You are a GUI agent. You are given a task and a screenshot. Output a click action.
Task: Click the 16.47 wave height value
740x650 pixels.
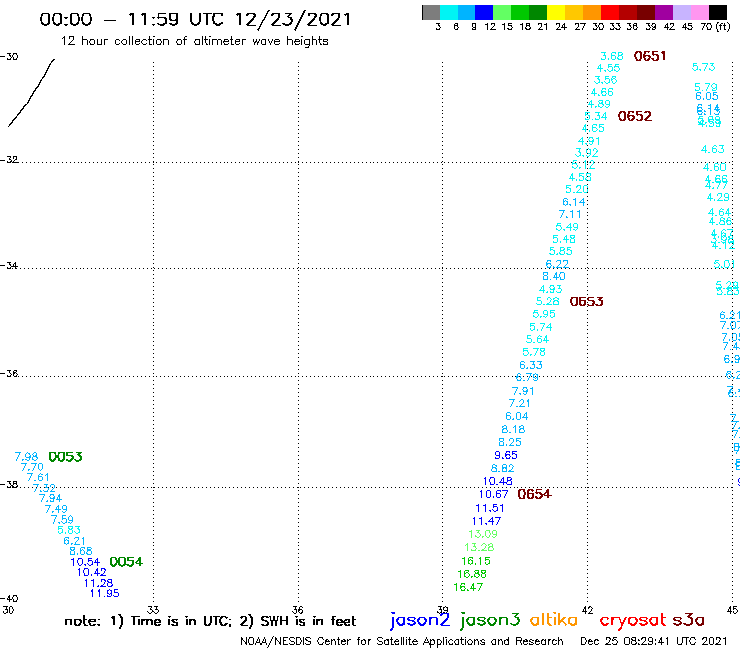[468, 587]
